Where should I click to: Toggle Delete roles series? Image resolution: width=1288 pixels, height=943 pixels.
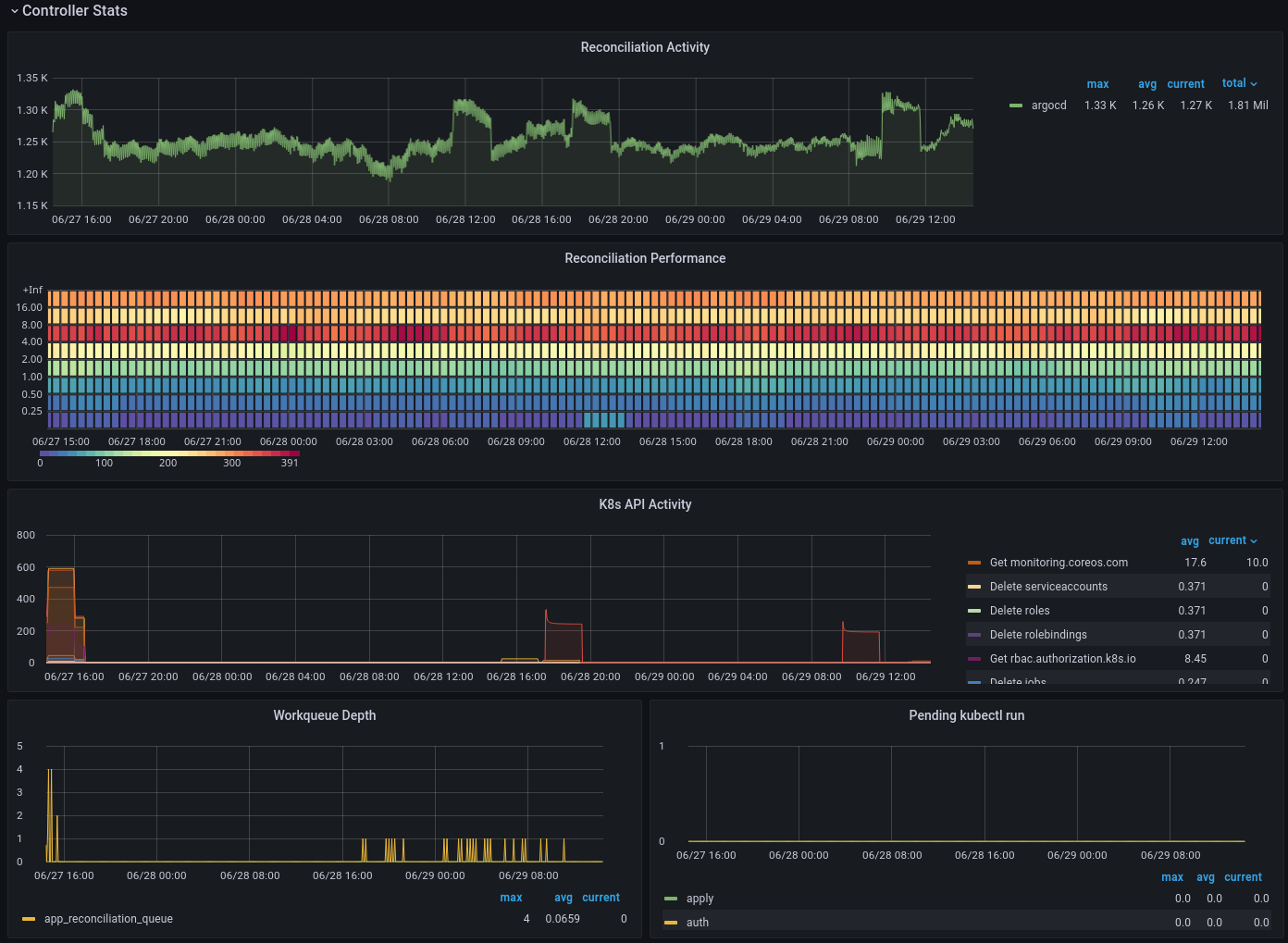(1020, 611)
